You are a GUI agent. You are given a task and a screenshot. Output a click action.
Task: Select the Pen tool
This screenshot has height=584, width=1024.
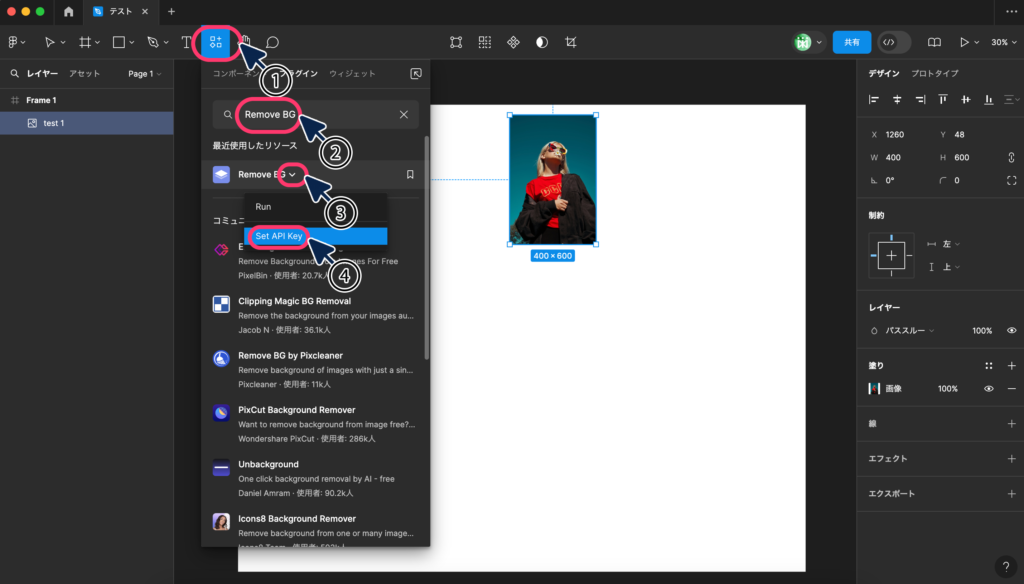150,42
